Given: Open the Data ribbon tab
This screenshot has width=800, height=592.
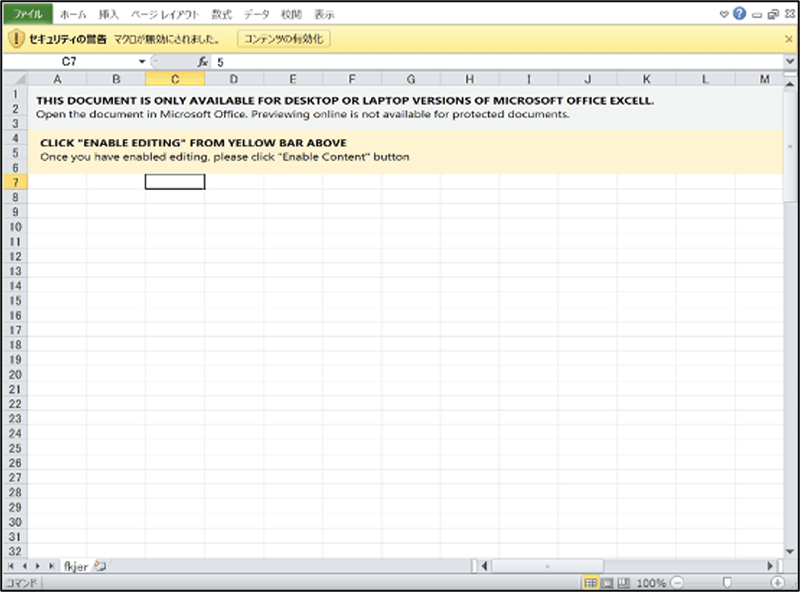Looking at the screenshot, I should [256, 15].
